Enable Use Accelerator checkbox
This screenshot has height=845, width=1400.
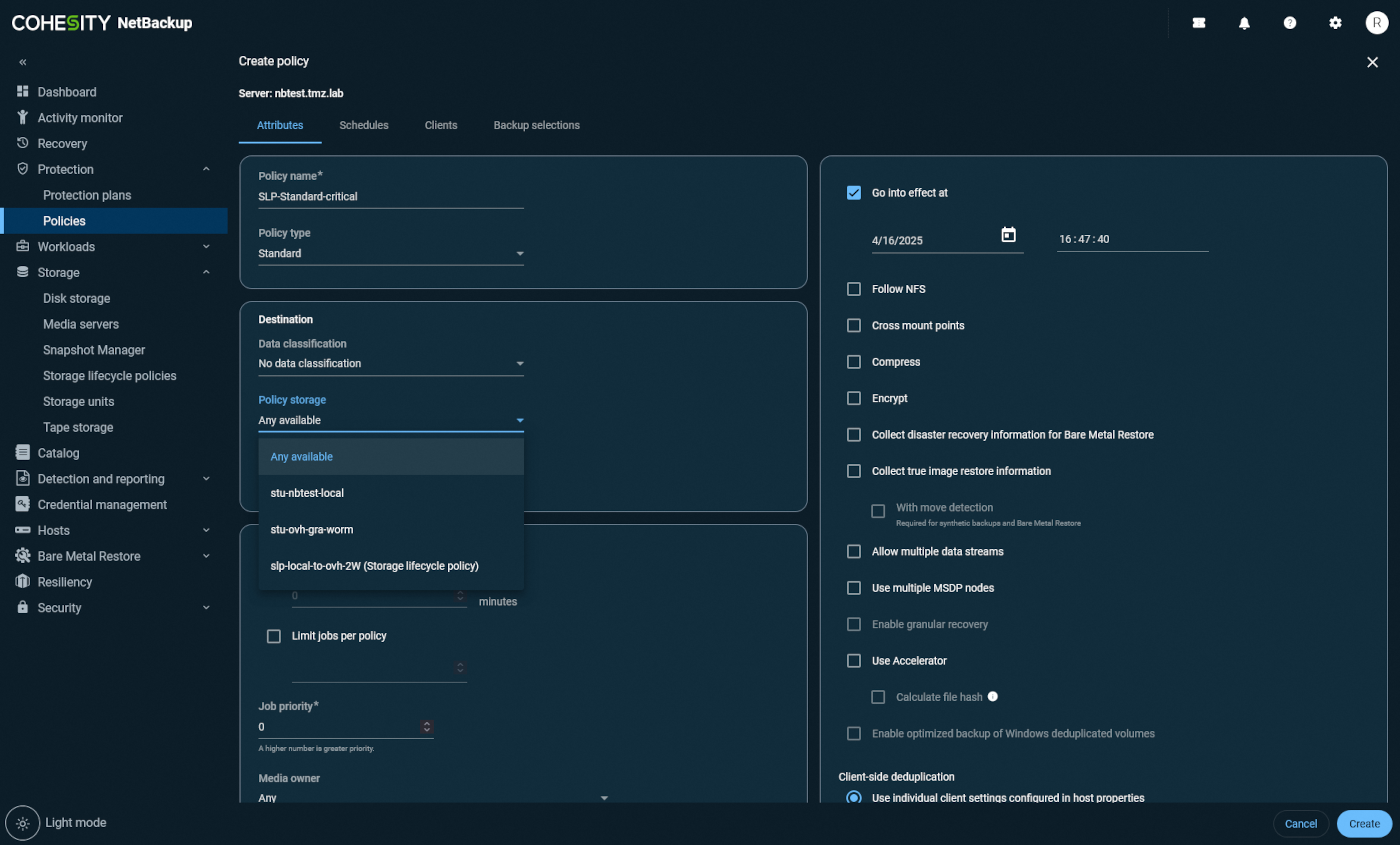854,661
